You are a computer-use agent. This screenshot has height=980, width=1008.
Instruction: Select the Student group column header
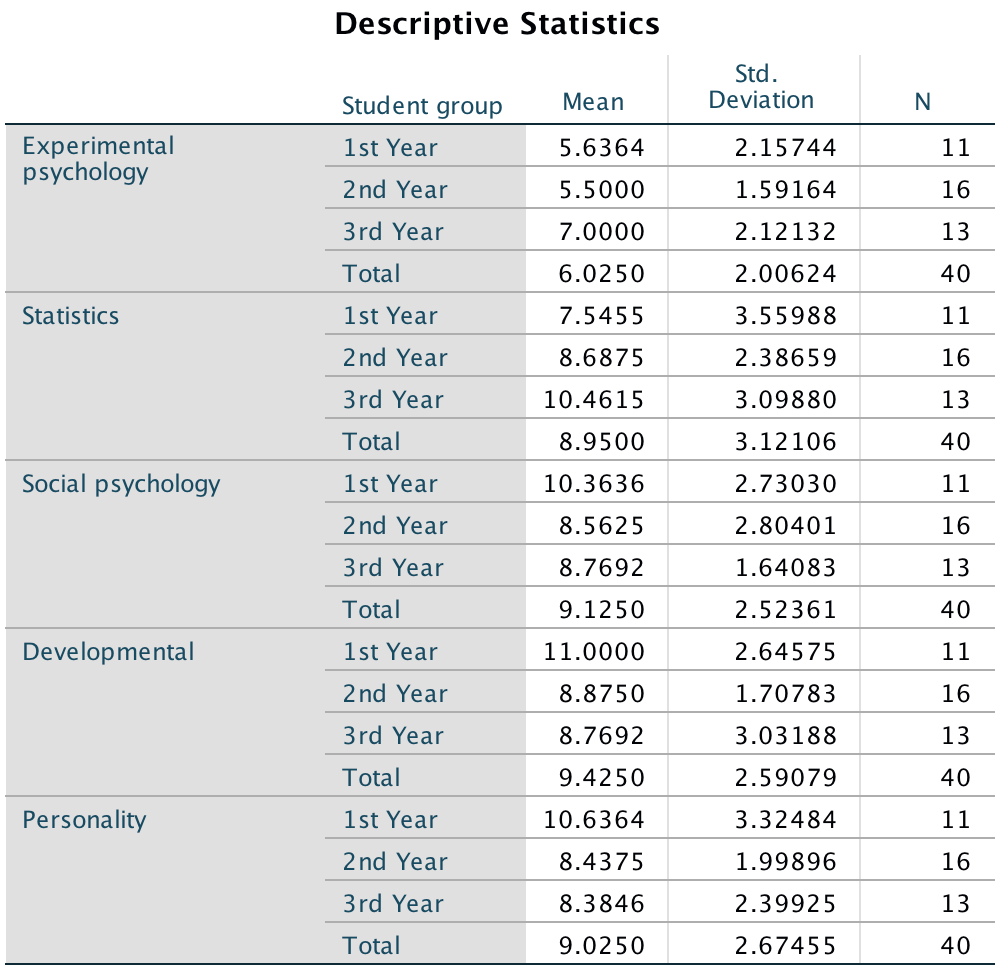coord(422,106)
